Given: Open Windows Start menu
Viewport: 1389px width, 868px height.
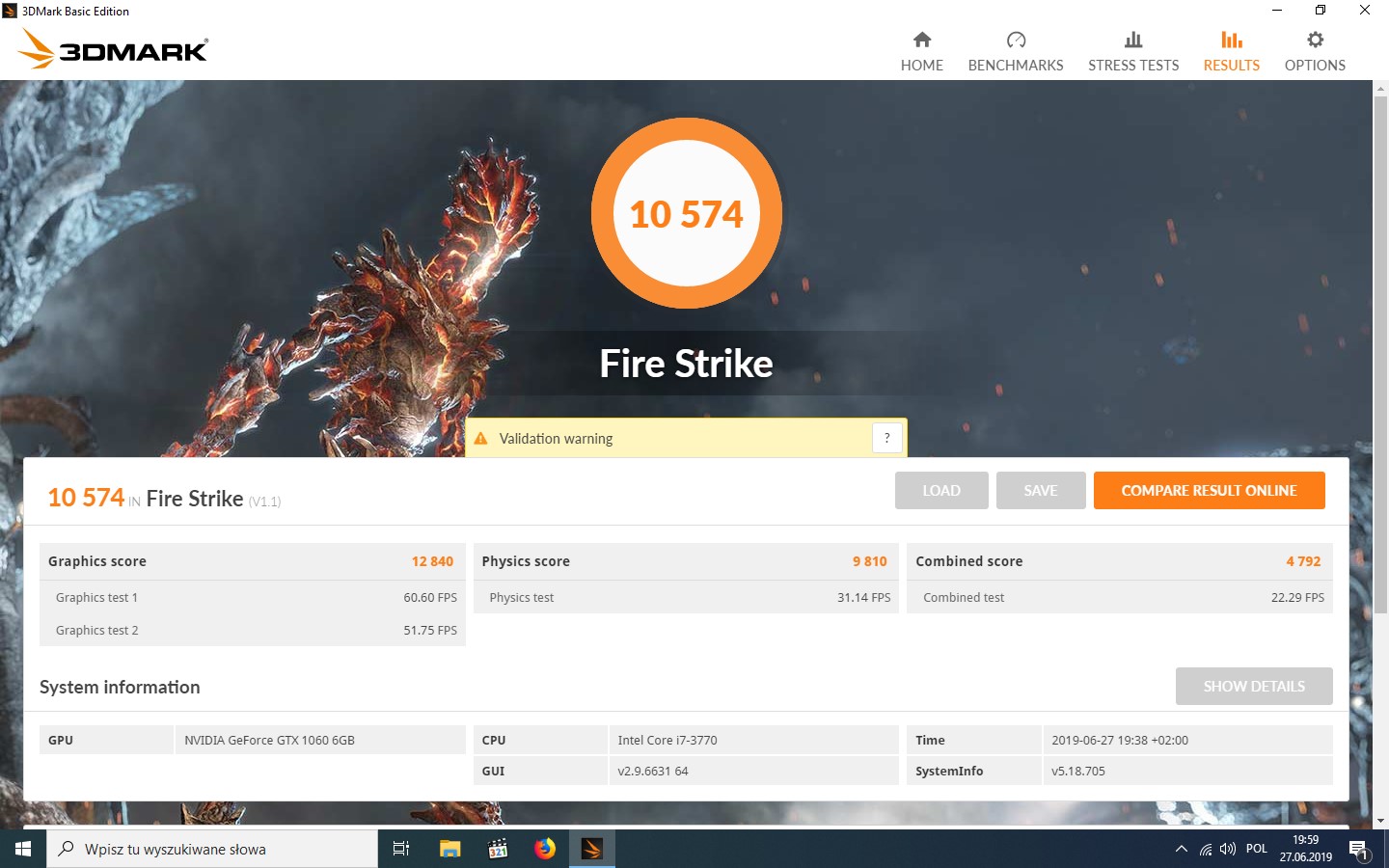Looking at the screenshot, I should click(23, 849).
